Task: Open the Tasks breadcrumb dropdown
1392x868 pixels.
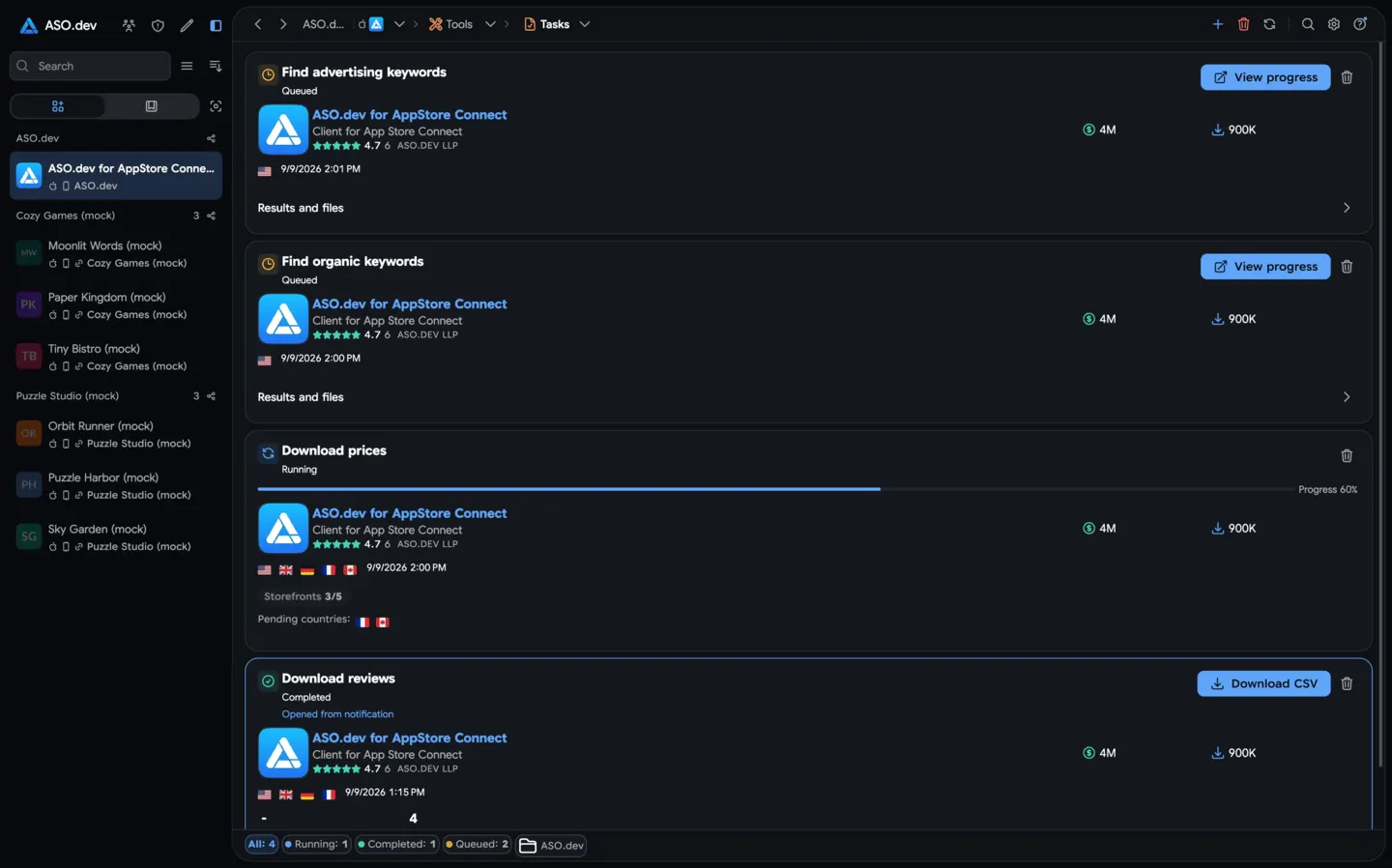Action: [x=585, y=24]
